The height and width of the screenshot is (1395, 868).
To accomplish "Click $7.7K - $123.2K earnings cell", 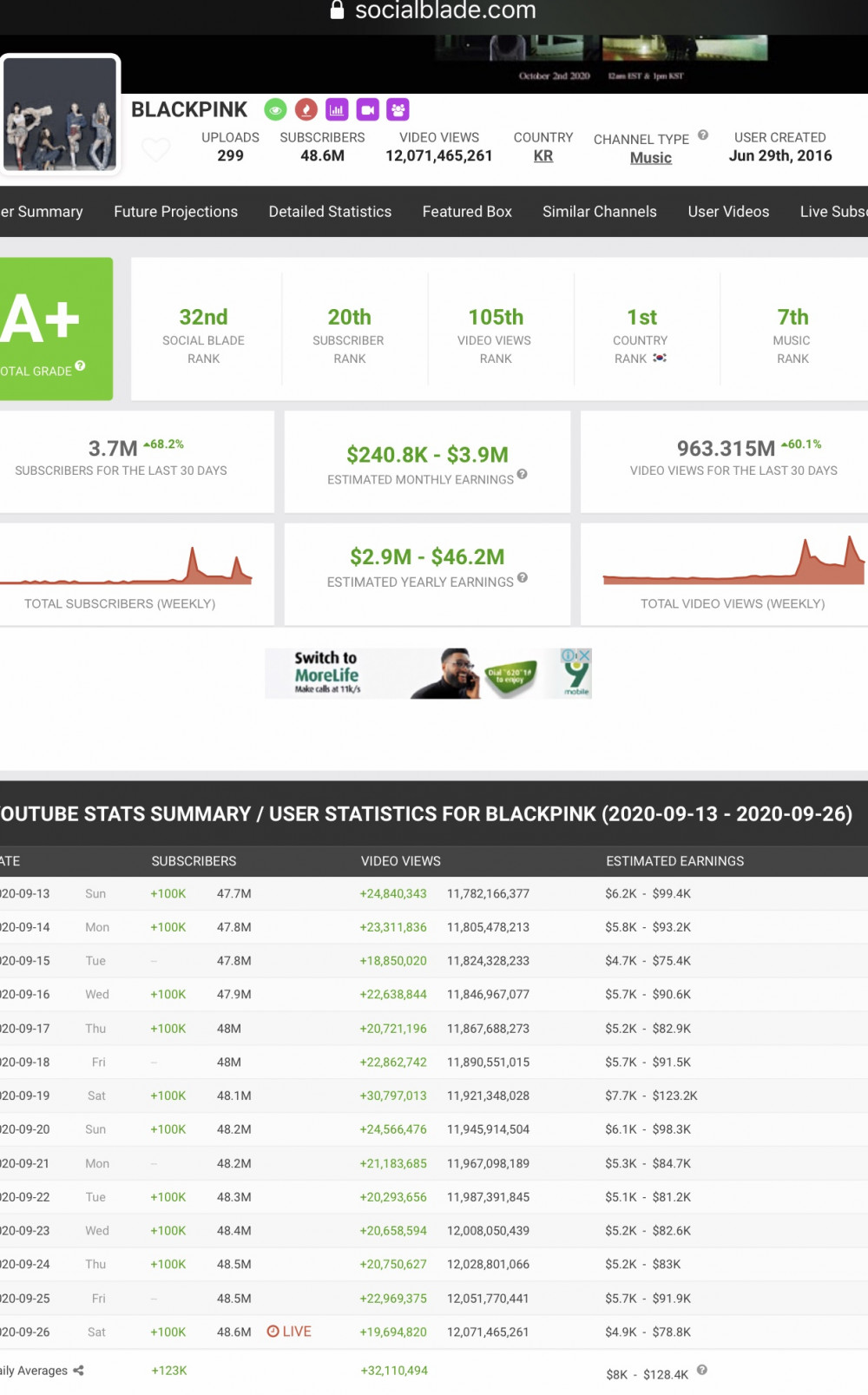I will click(652, 1096).
